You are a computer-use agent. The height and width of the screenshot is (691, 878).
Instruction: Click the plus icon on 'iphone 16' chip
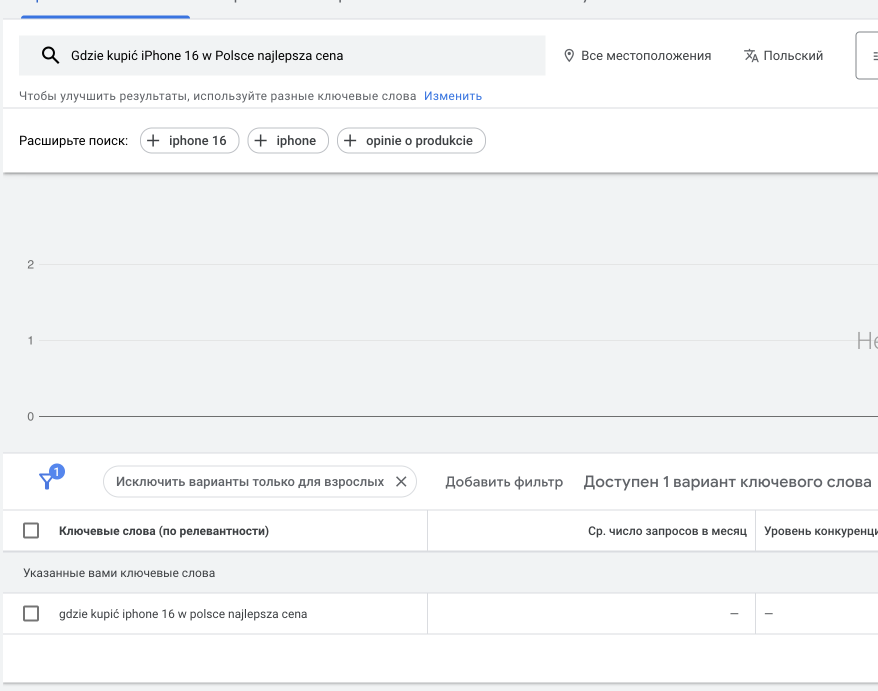[153, 141]
